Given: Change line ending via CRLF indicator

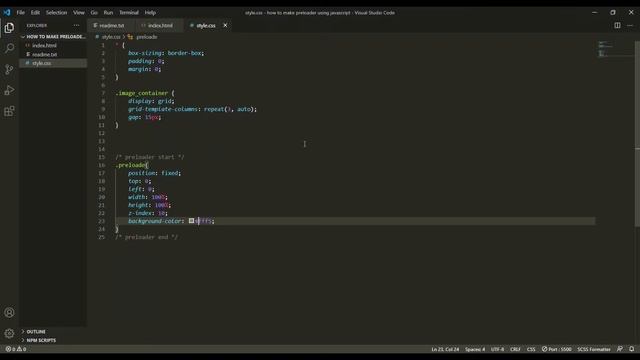Looking at the screenshot, I should (515, 349).
